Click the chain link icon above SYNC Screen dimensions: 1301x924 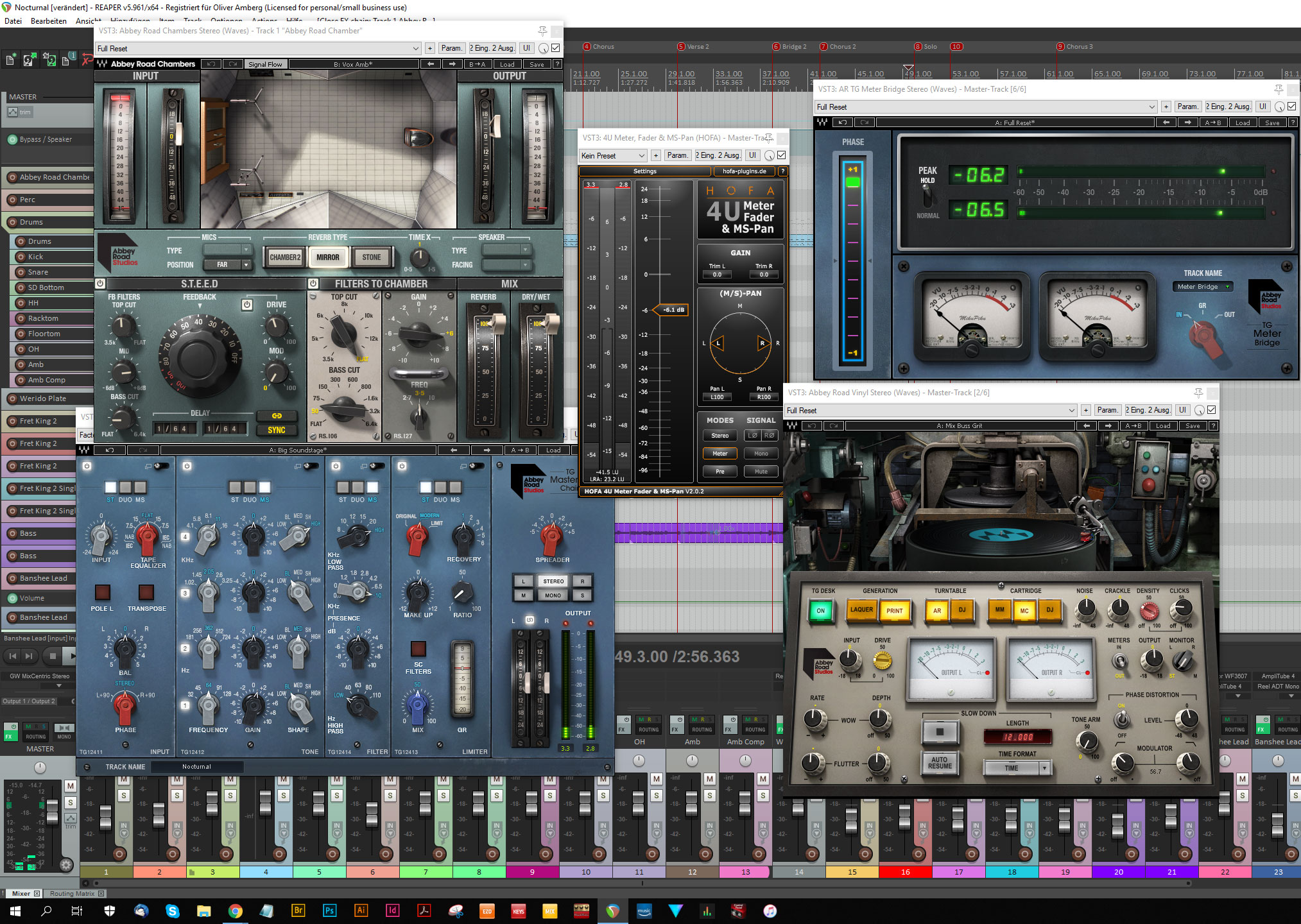coord(277,416)
